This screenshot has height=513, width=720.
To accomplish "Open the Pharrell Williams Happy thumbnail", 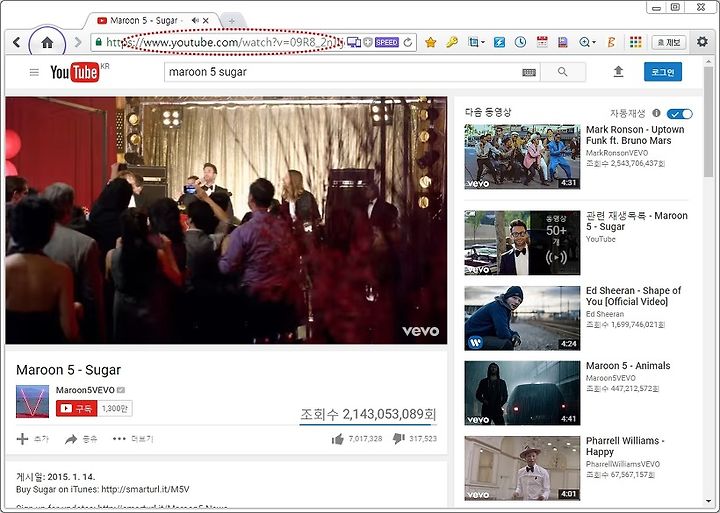I will (x=522, y=468).
